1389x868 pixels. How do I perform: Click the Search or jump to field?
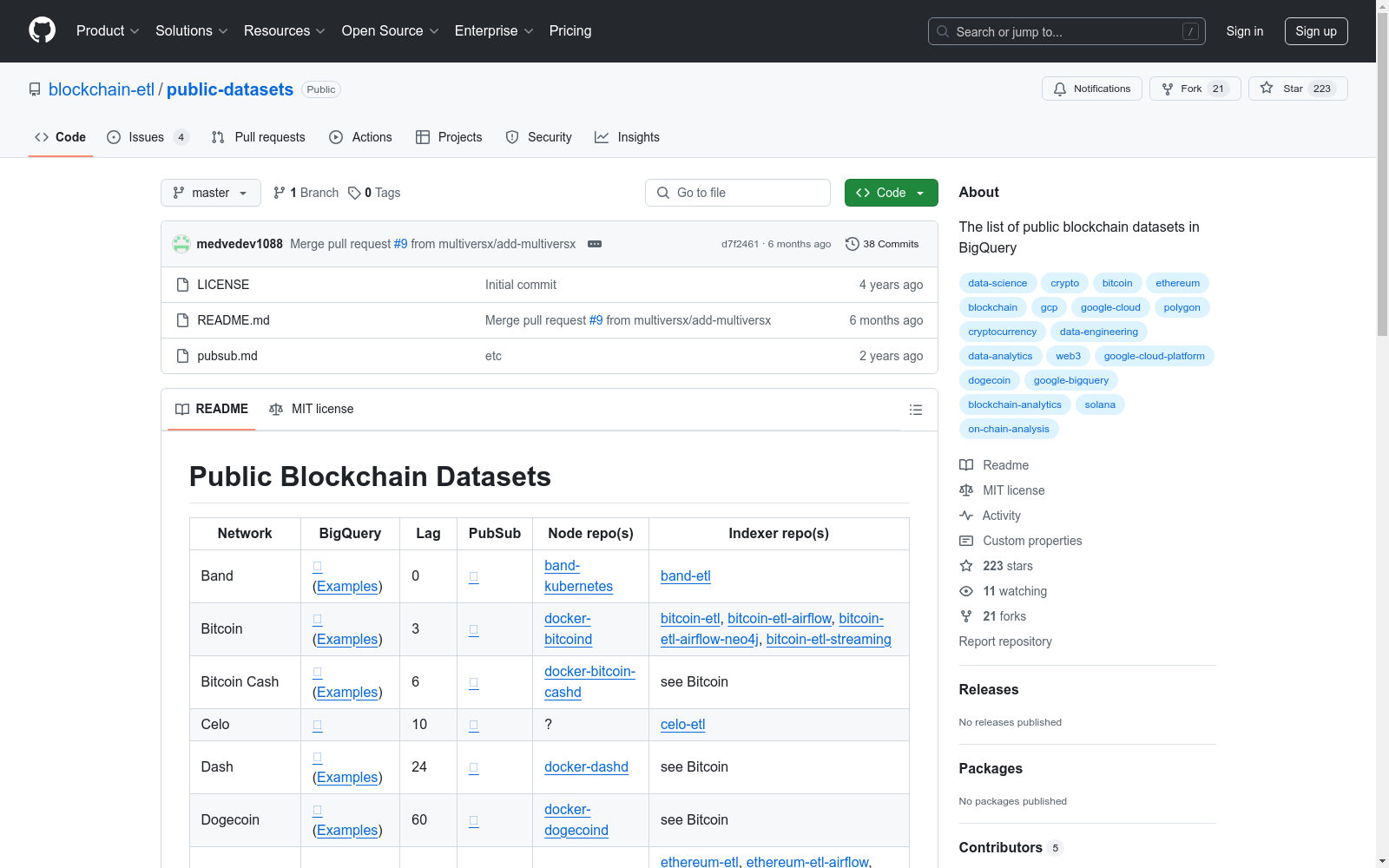(1067, 31)
